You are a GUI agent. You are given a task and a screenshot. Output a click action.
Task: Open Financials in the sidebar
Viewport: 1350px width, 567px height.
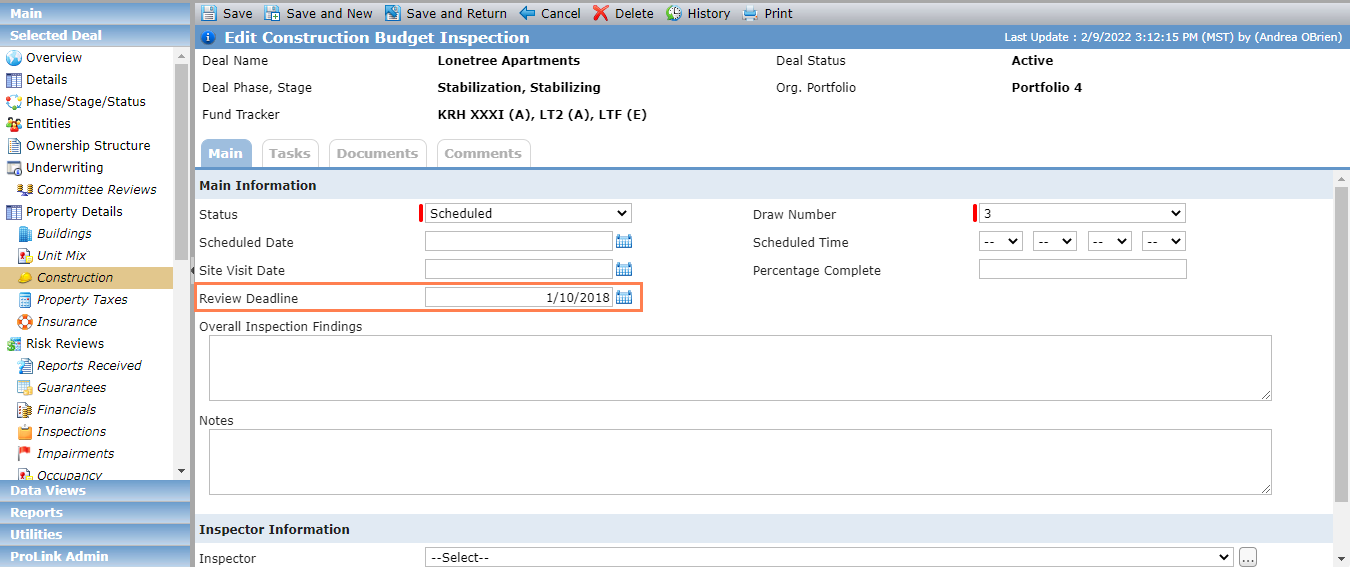[66, 410]
